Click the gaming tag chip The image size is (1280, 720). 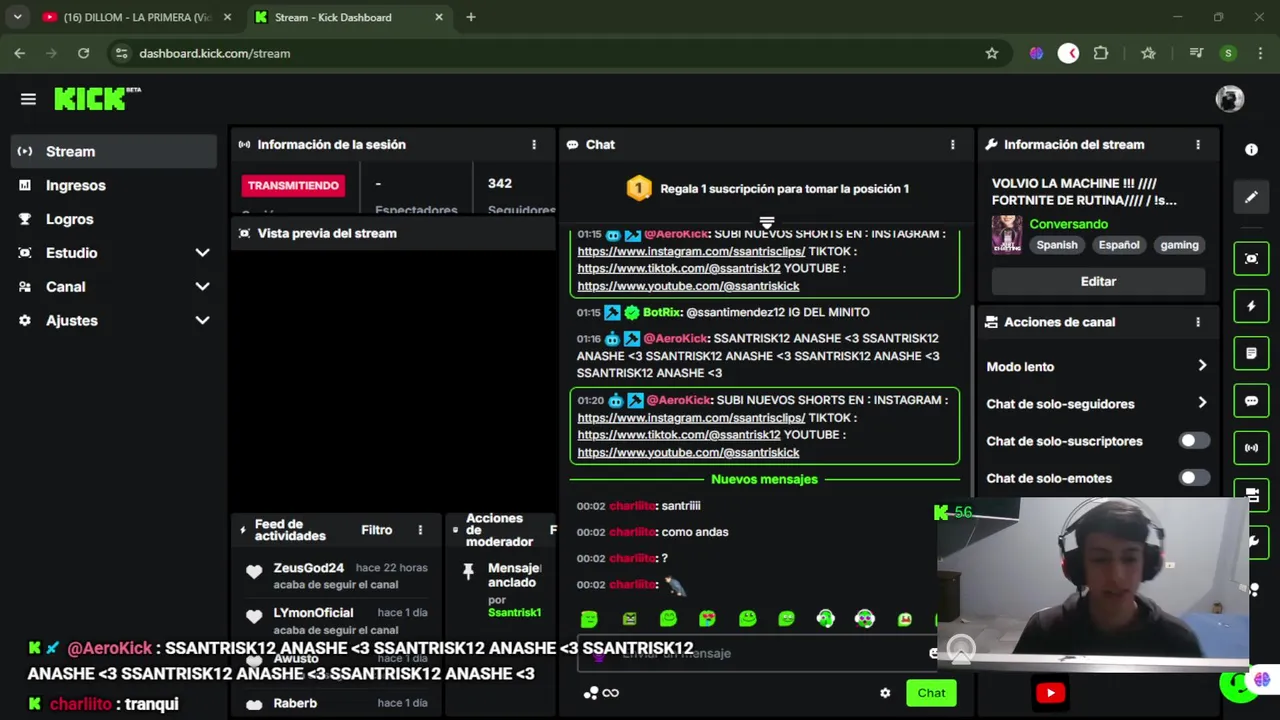1179,245
